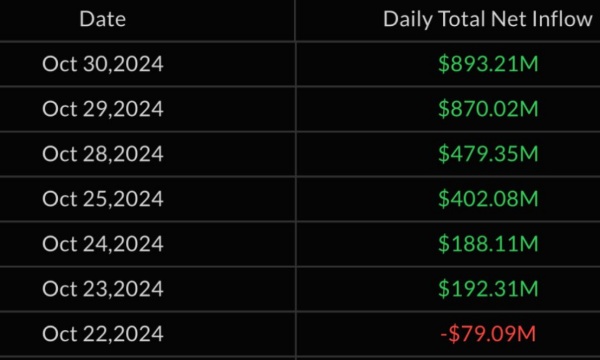
Task: Click the $402.08M inflow value
Action: (488, 199)
